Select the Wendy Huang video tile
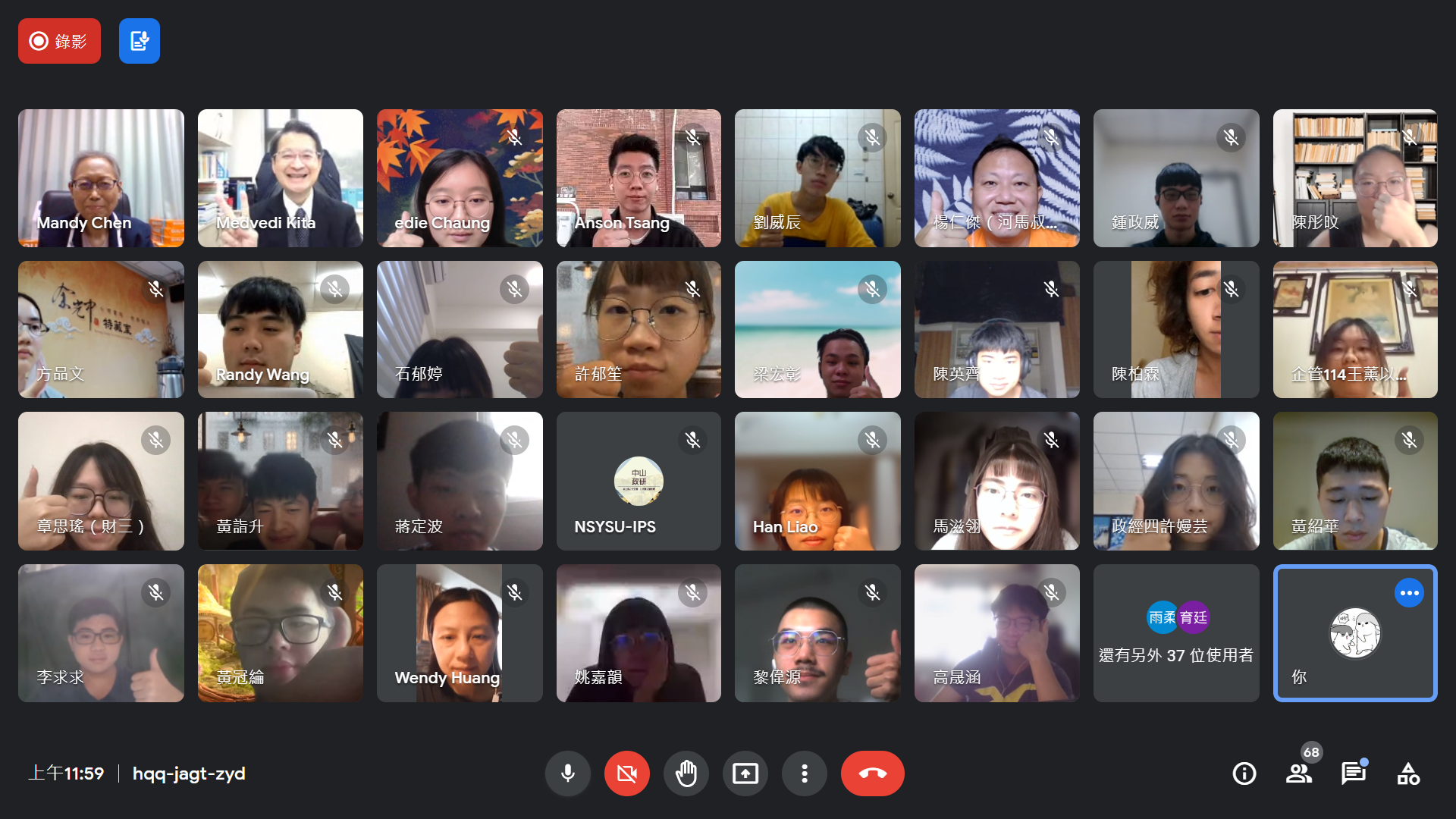This screenshot has height=819, width=1456. 460,633
